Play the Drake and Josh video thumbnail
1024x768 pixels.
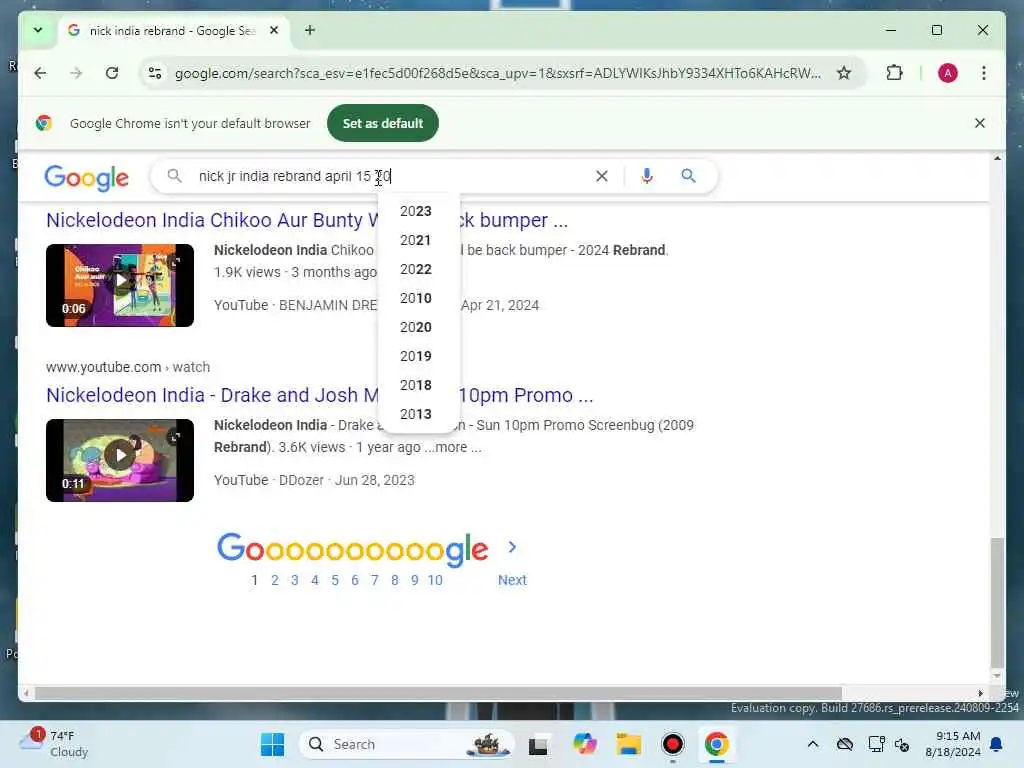tap(120, 460)
